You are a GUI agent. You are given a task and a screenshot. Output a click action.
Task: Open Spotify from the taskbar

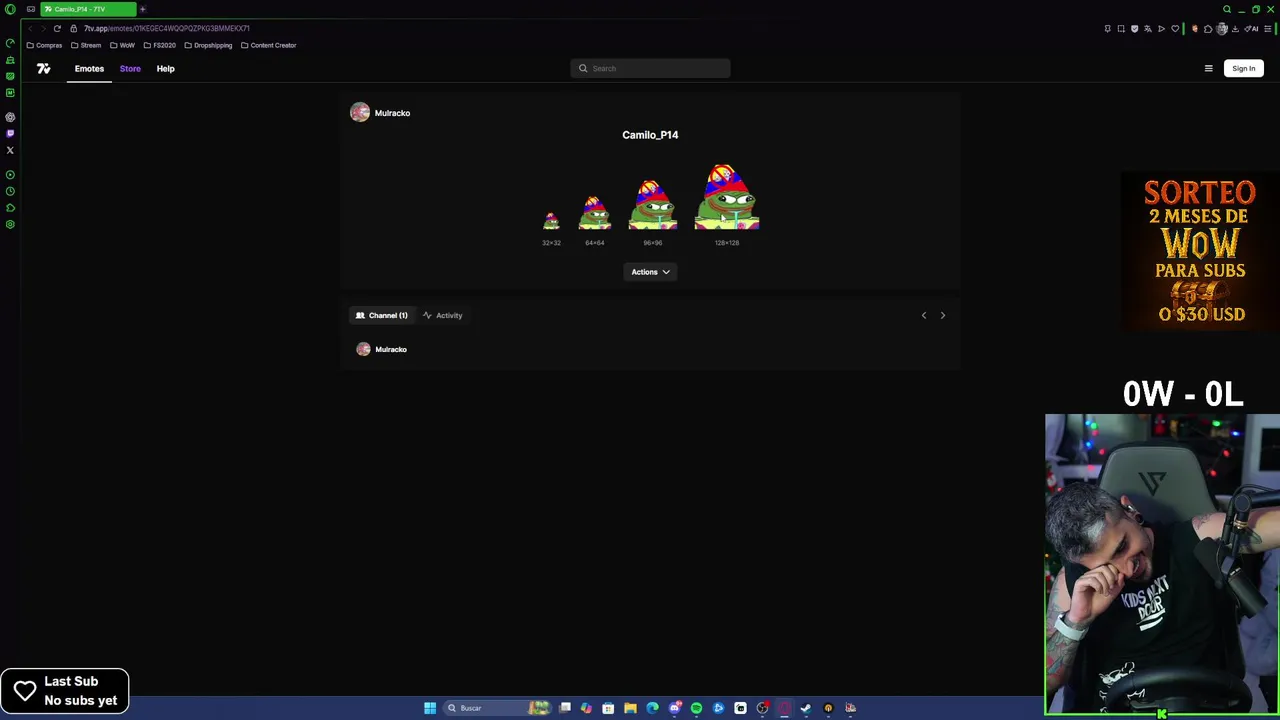click(696, 708)
